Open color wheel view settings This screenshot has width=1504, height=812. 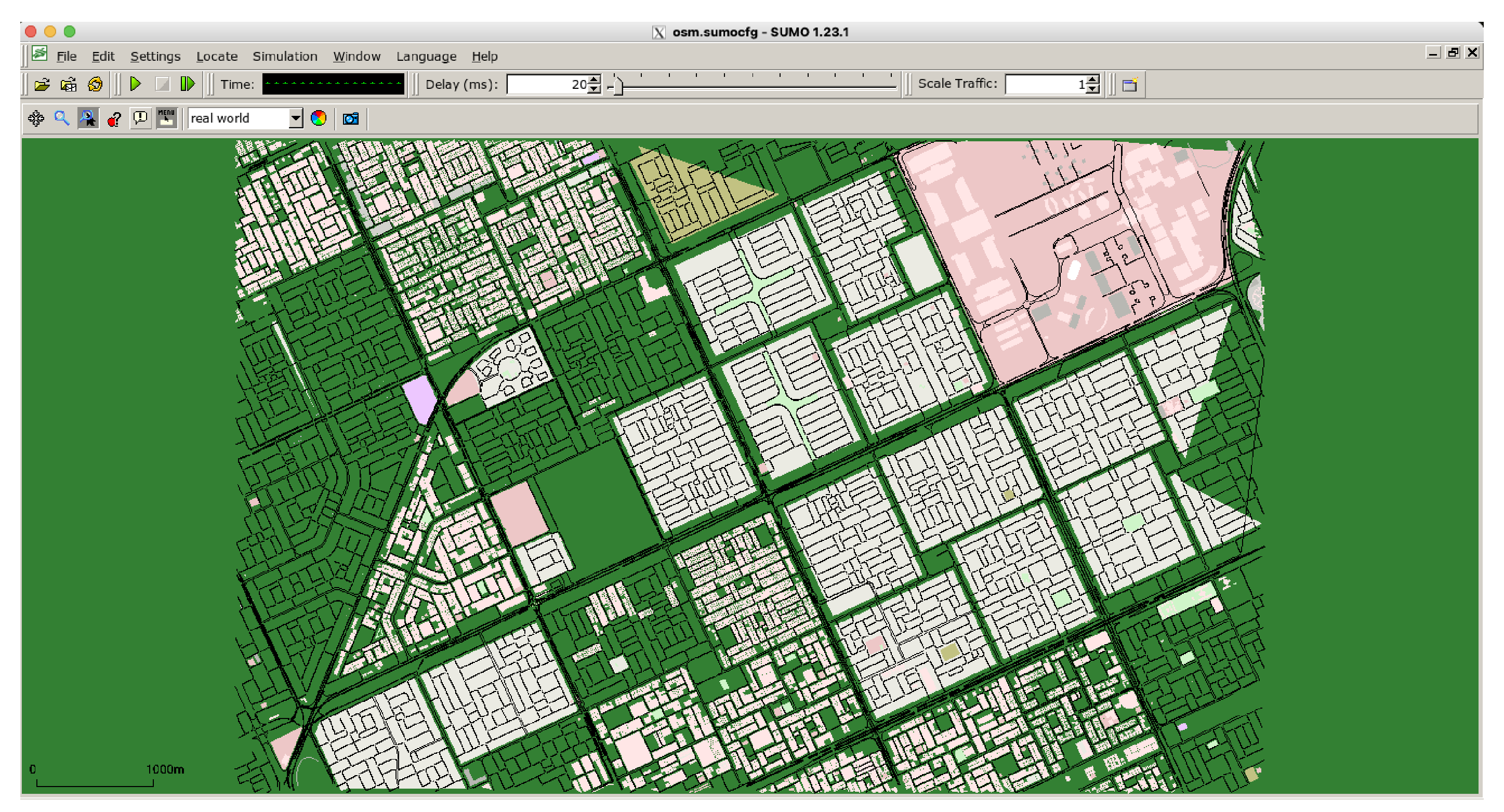319,118
